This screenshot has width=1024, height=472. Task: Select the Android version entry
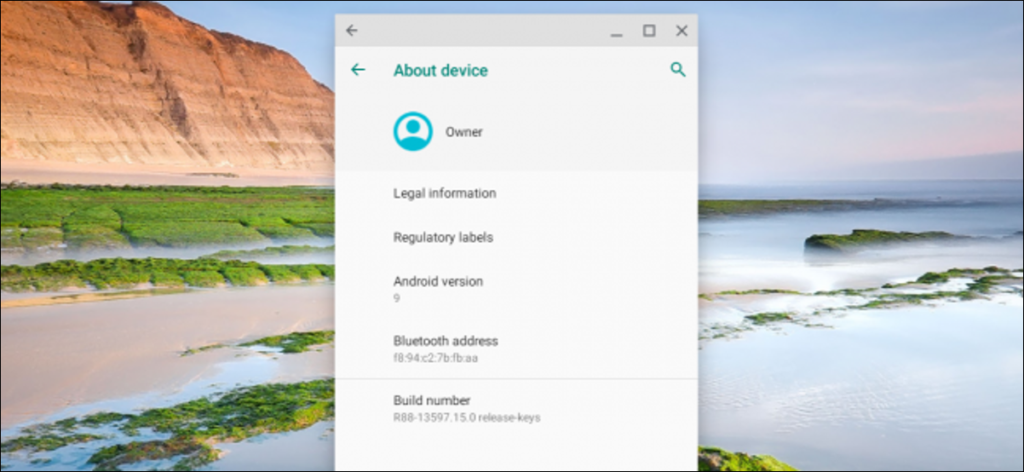(x=516, y=289)
